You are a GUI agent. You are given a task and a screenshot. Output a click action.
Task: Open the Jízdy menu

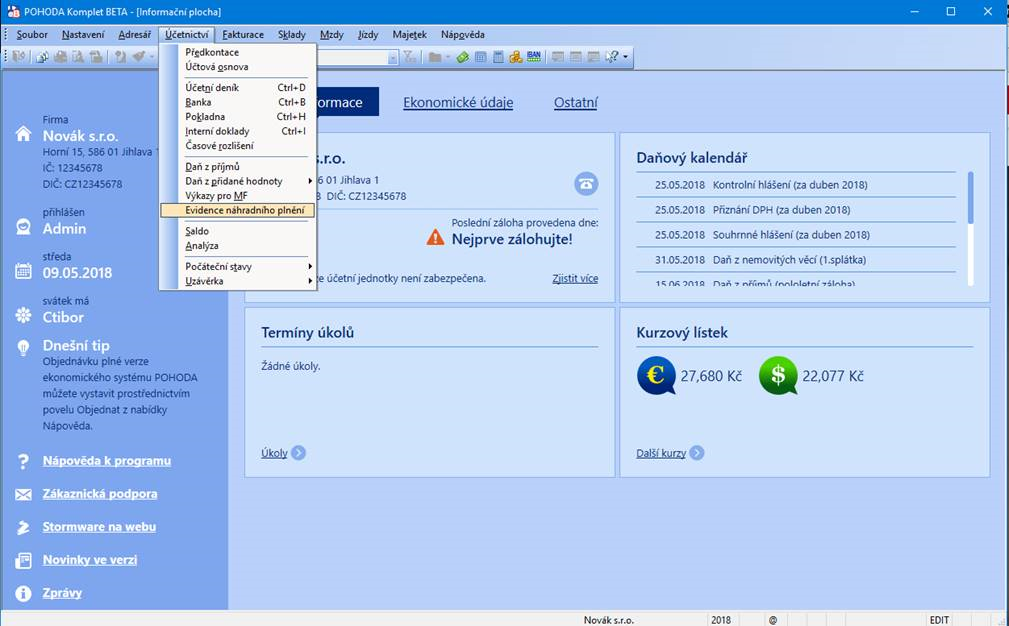pyautogui.click(x=368, y=35)
